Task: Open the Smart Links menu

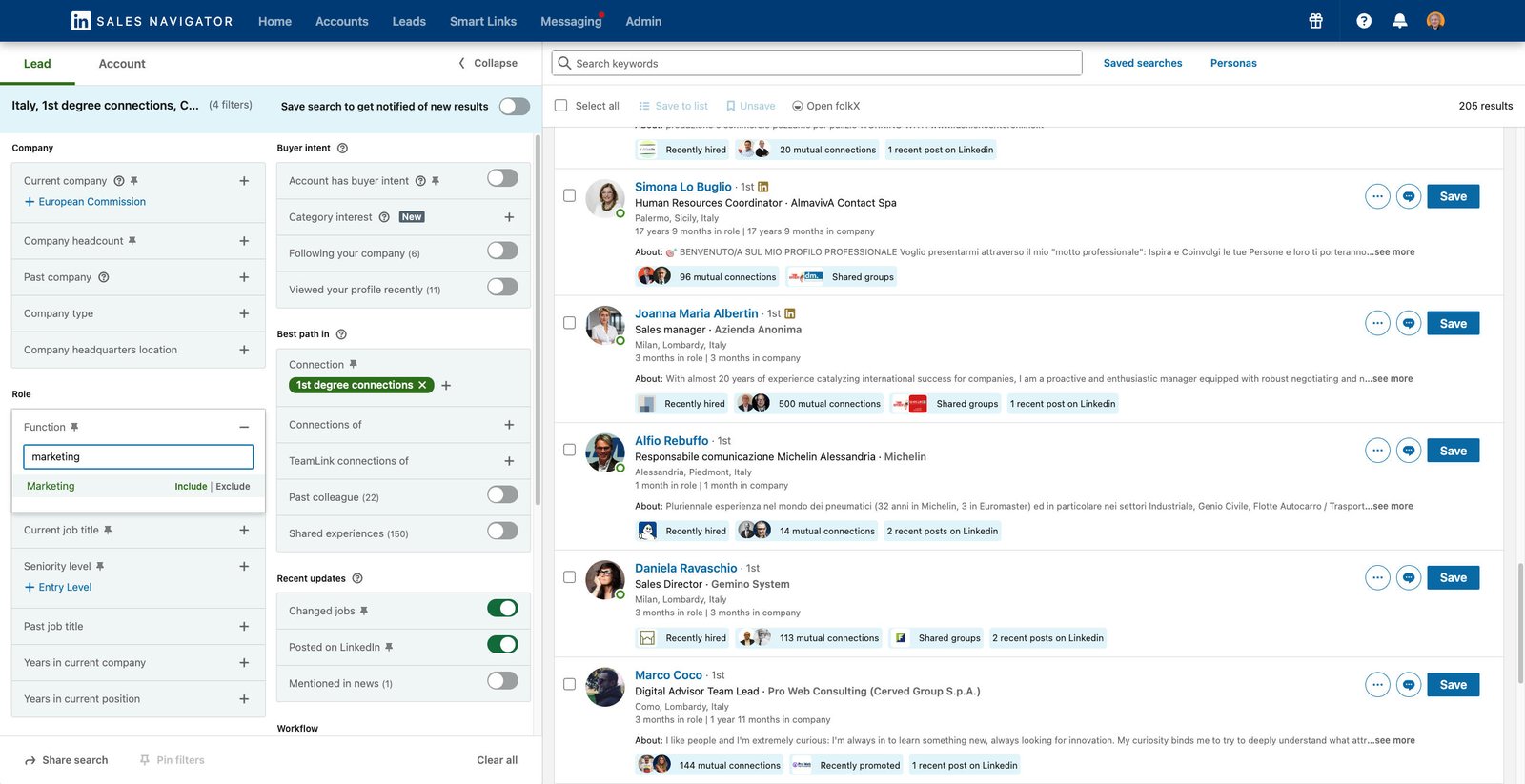Action: coord(483,21)
